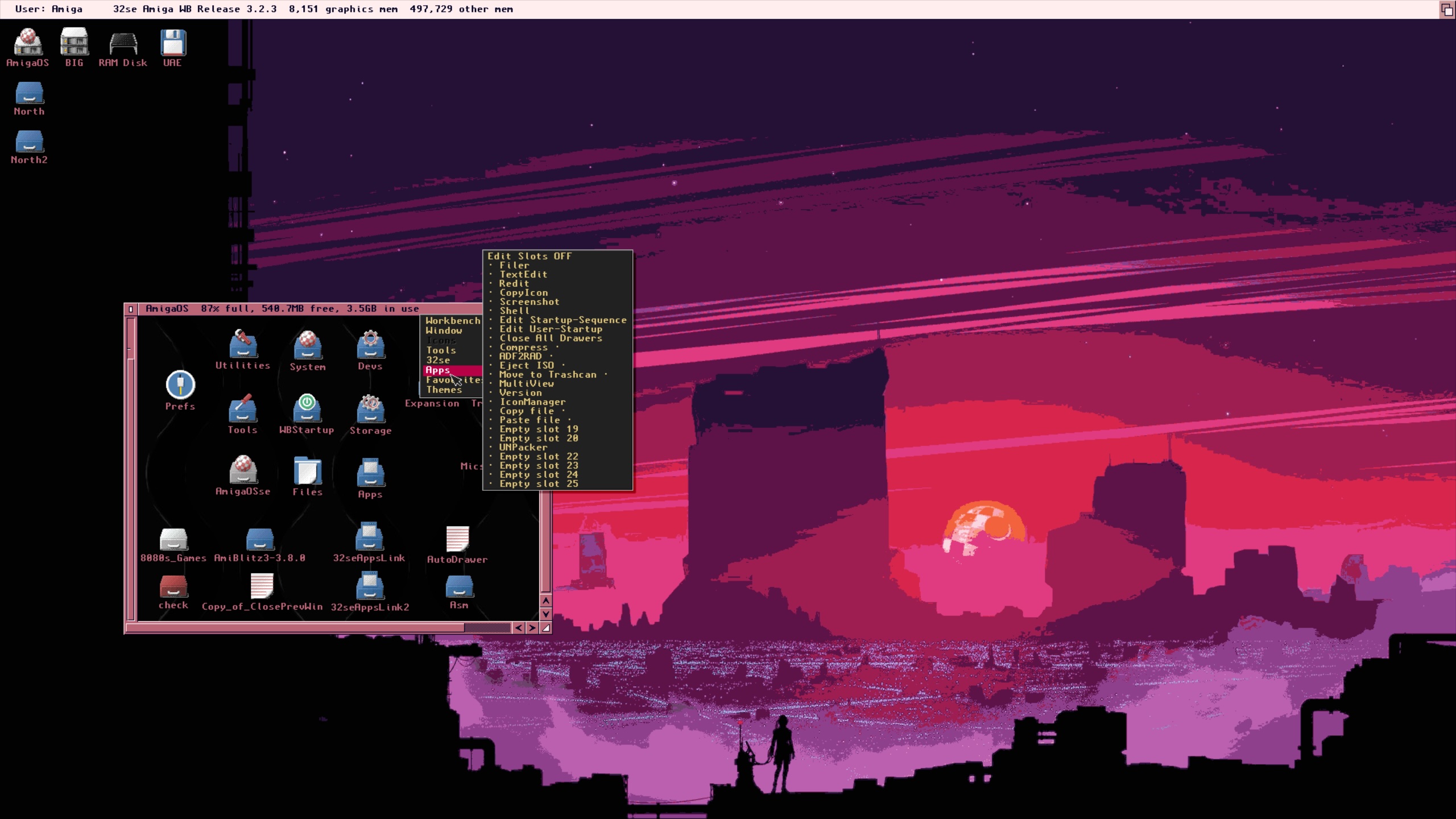
Task: Open the RAM Disk desktop icon
Action: click(123, 44)
